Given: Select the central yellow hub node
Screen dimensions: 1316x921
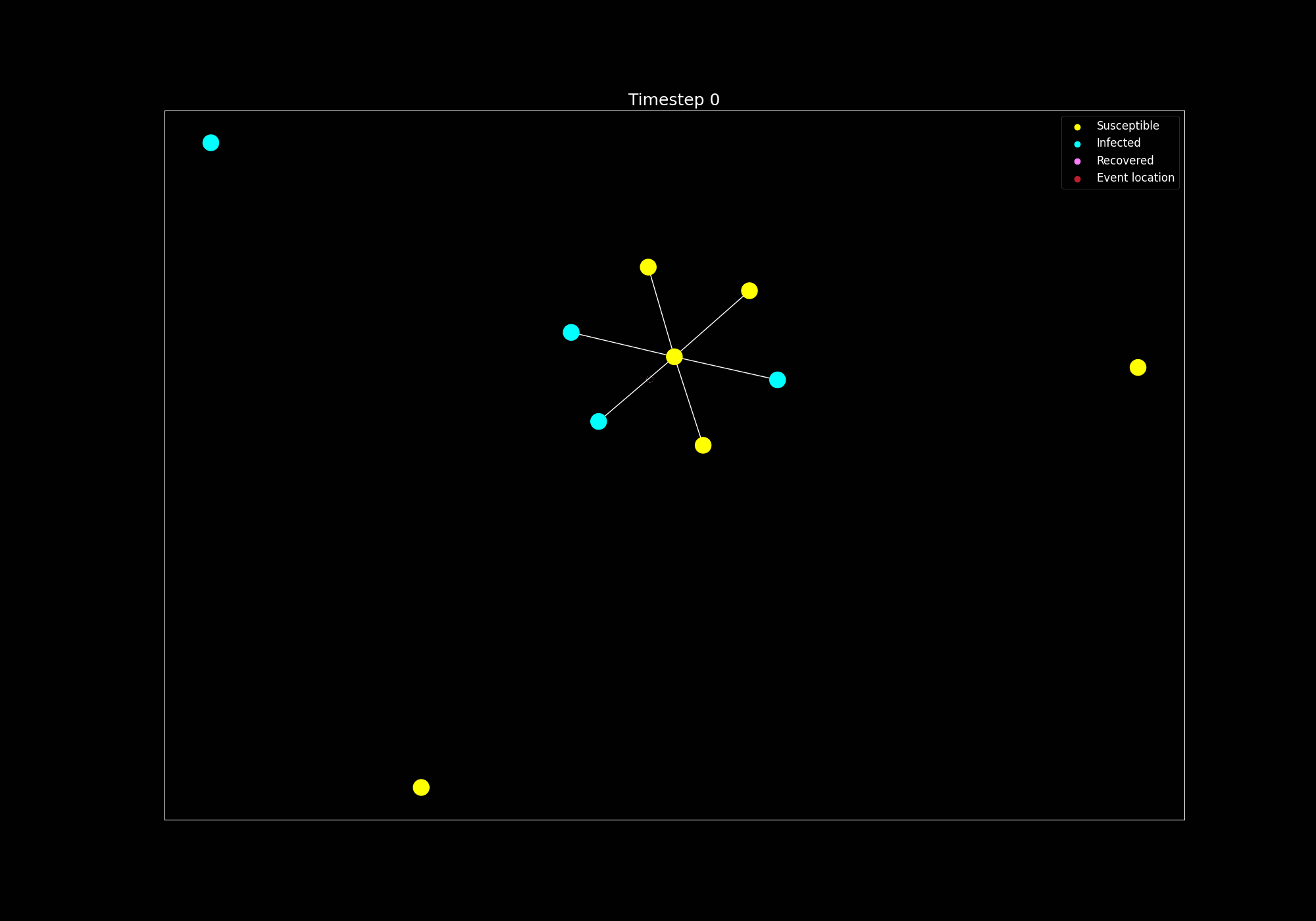Looking at the screenshot, I should coord(674,357).
